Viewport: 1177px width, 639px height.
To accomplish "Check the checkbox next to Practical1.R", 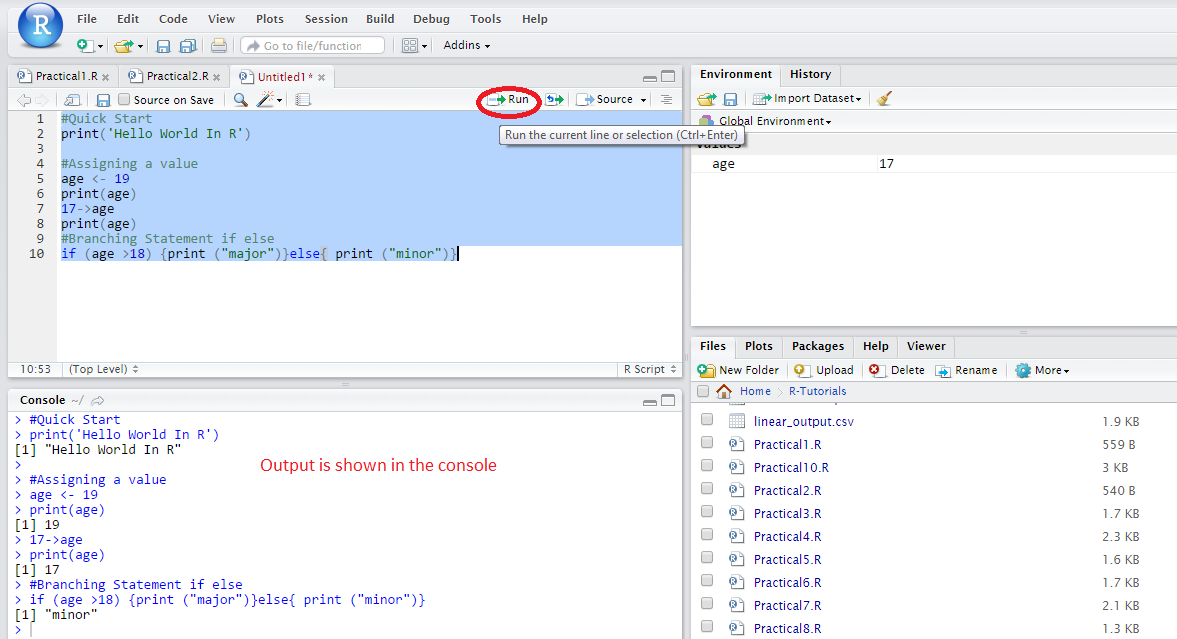I will pyautogui.click(x=707, y=444).
